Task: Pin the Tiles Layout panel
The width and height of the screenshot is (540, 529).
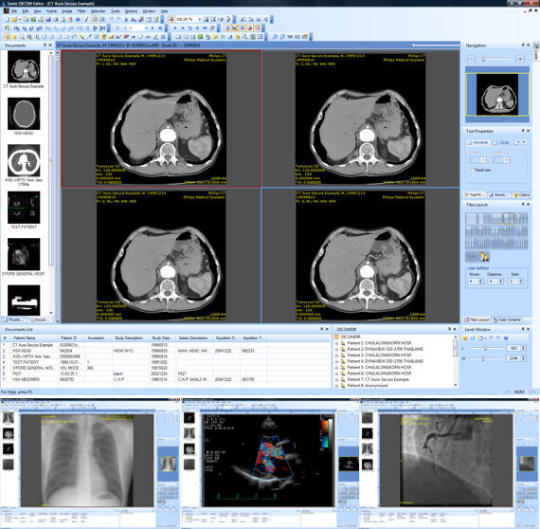Action: pyautogui.click(x=522, y=205)
